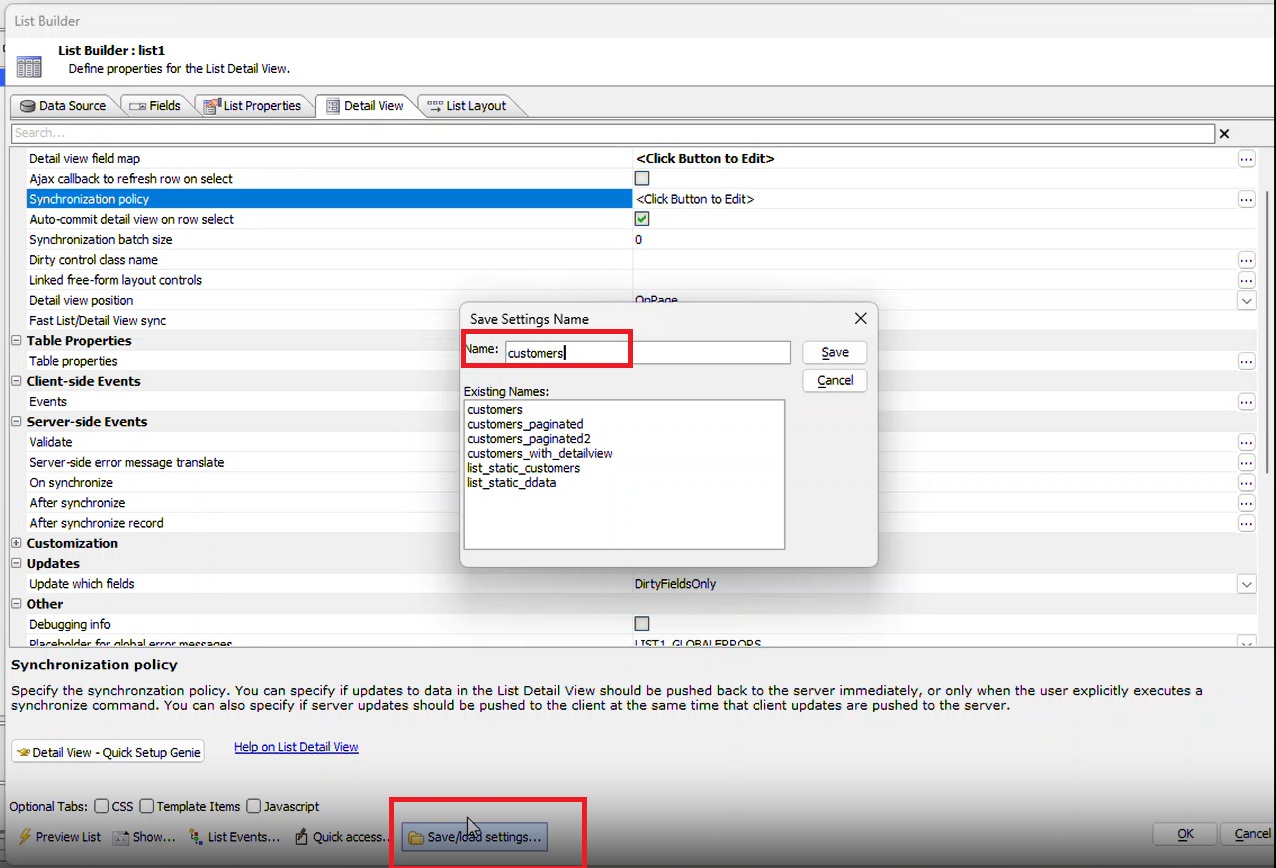Click Save/load settings... button
The width and height of the screenshot is (1276, 868).
pos(475,836)
